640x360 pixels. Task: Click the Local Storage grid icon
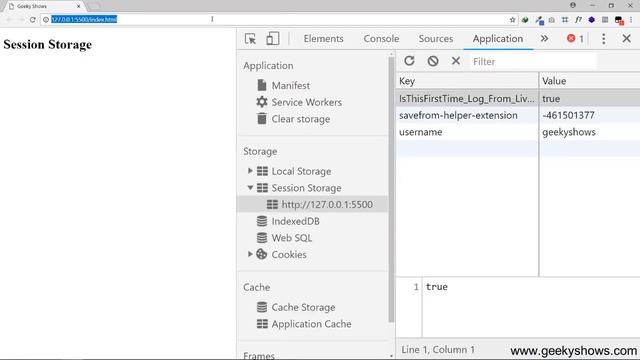(262, 171)
